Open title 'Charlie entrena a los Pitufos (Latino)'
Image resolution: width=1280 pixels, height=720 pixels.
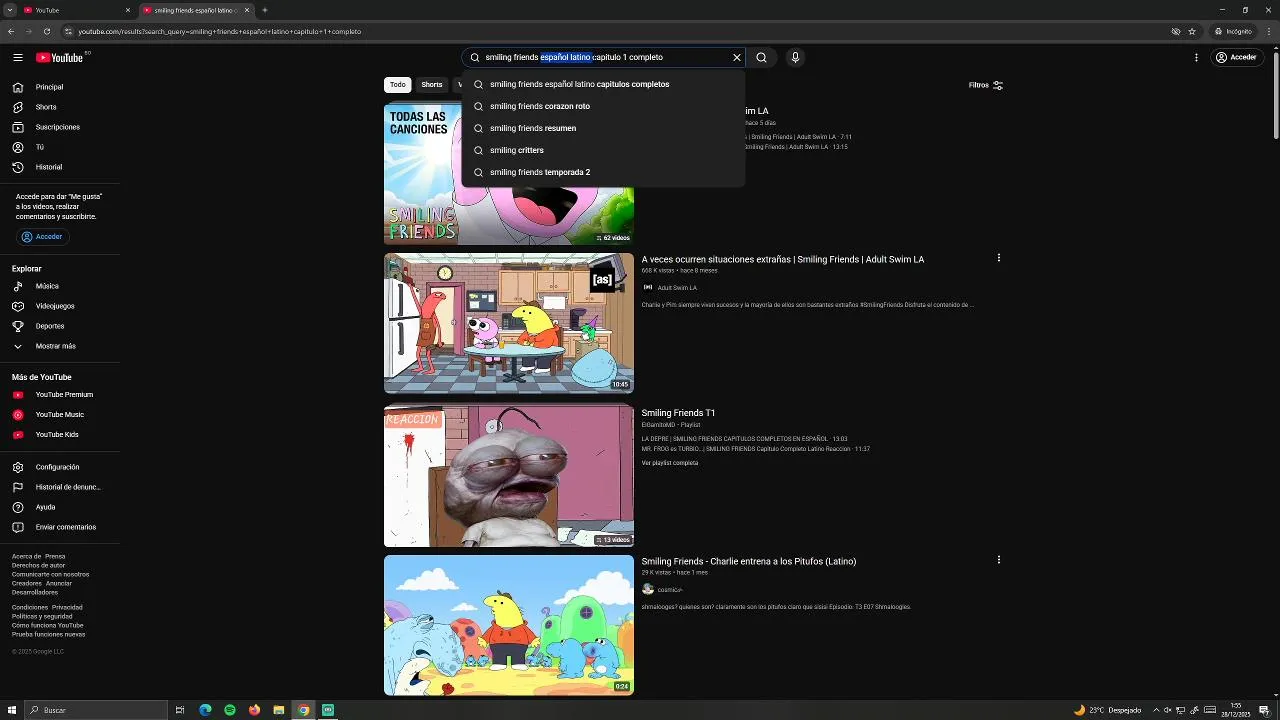[x=749, y=562]
